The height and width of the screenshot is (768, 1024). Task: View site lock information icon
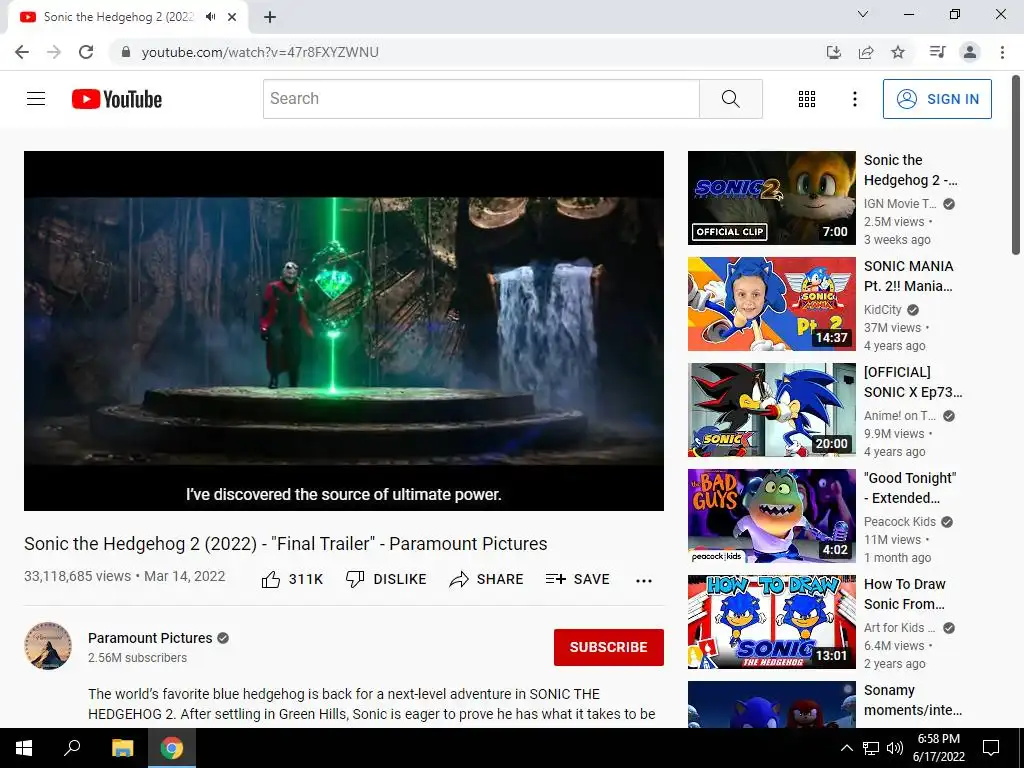(x=126, y=52)
